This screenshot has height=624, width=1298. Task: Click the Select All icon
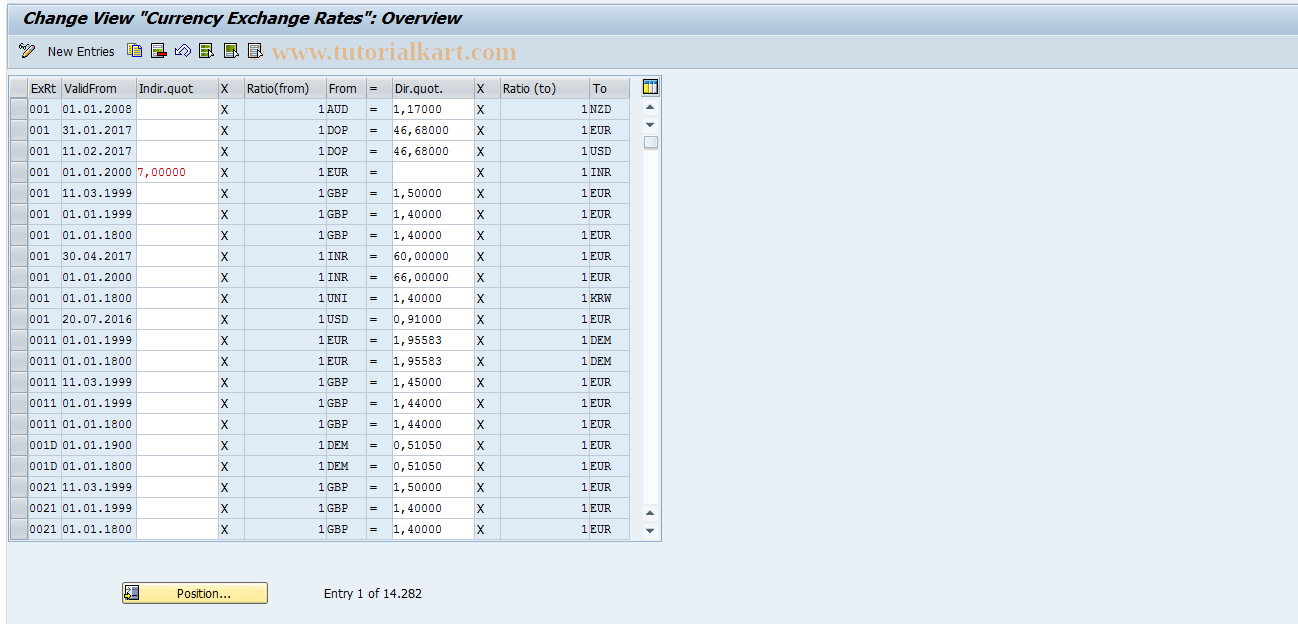tap(206, 51)
